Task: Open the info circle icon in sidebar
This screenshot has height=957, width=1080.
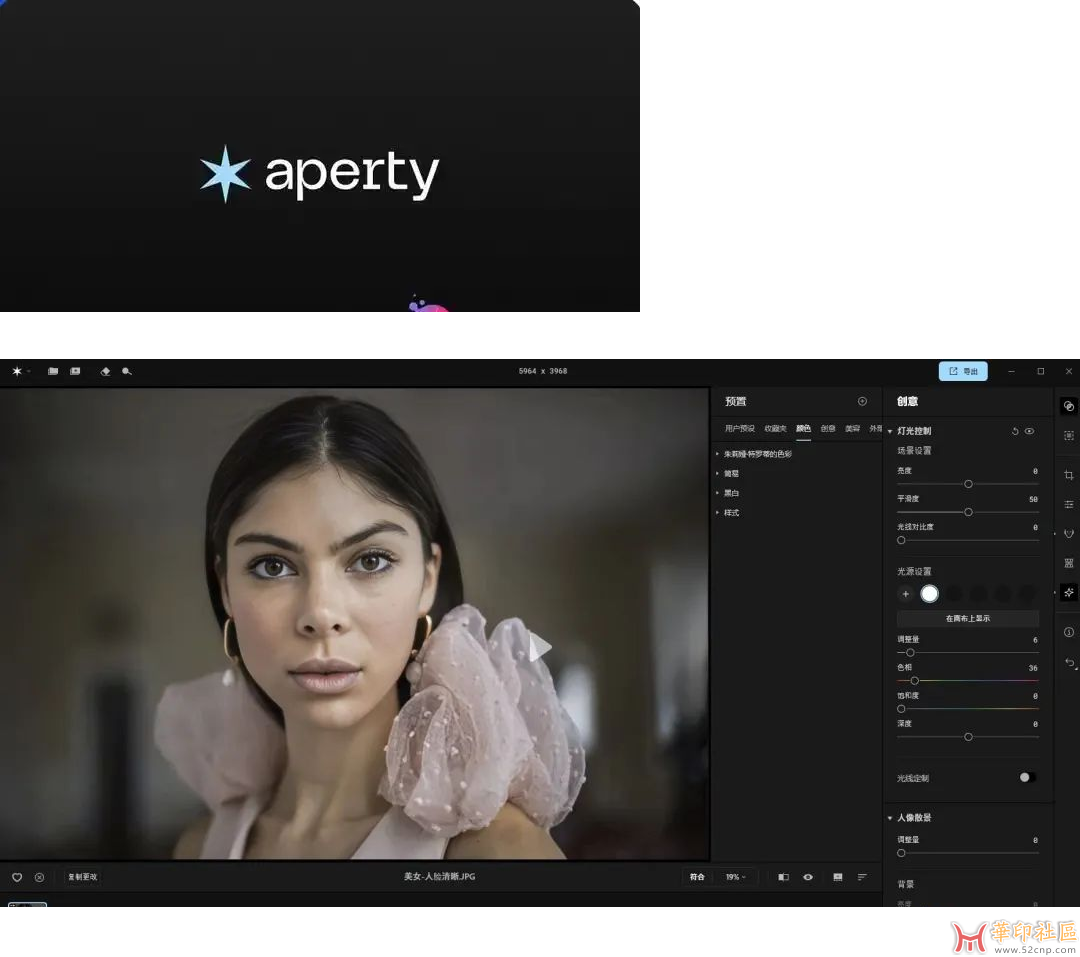Action: (1068, 632)
